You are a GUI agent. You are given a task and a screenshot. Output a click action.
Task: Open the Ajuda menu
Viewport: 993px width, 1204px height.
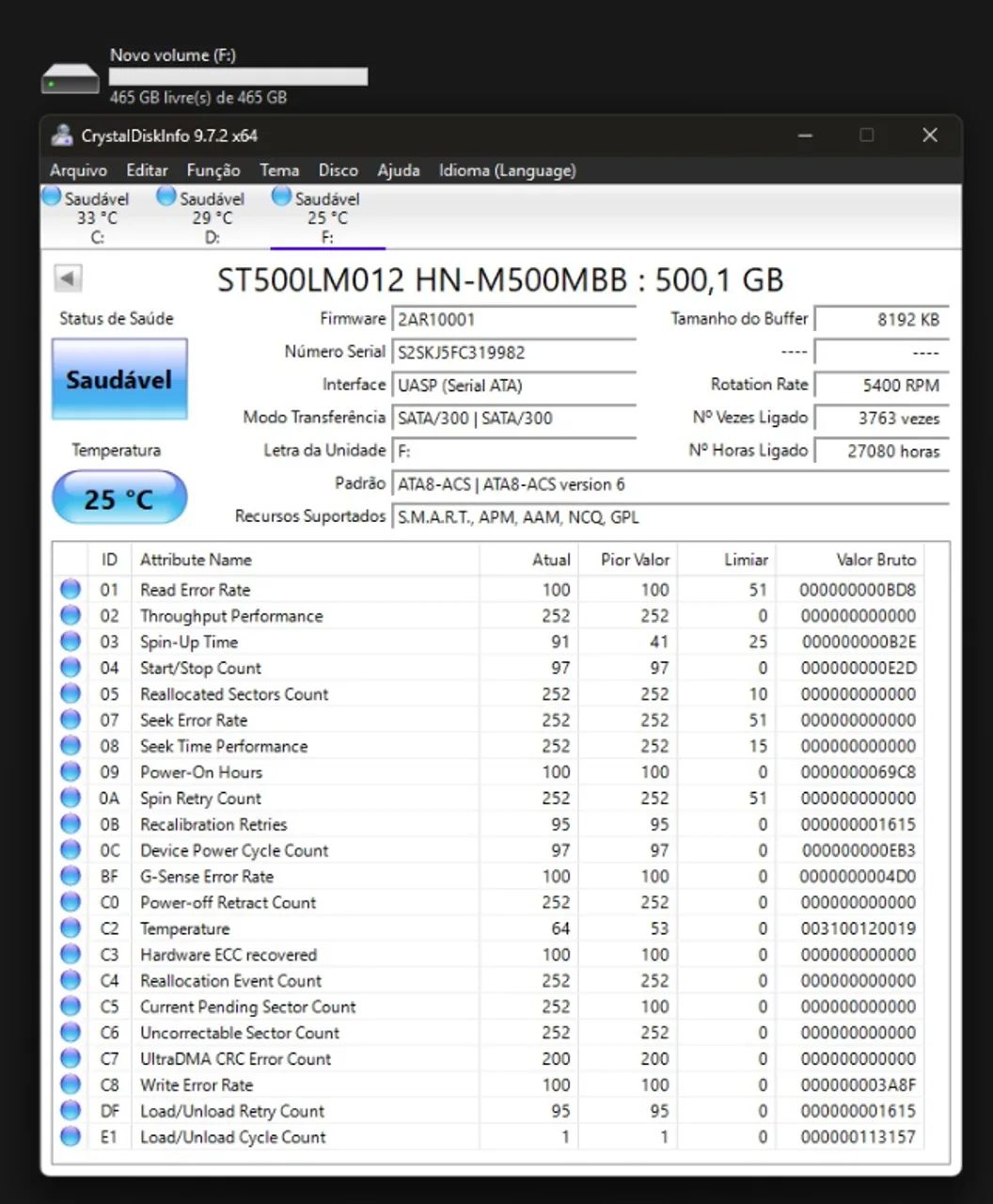tap(398, 170)
